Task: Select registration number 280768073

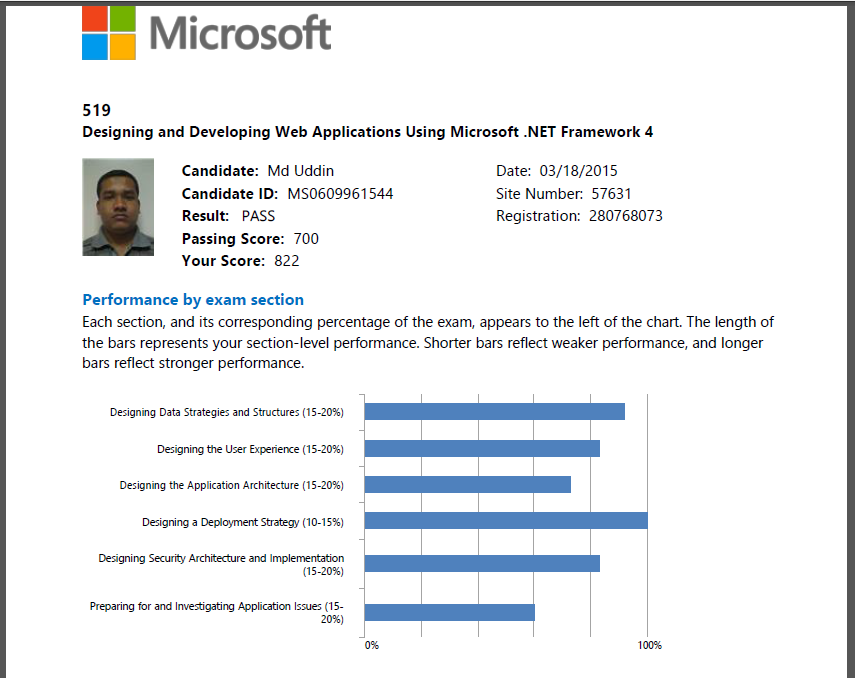Action: click(625, 216)
